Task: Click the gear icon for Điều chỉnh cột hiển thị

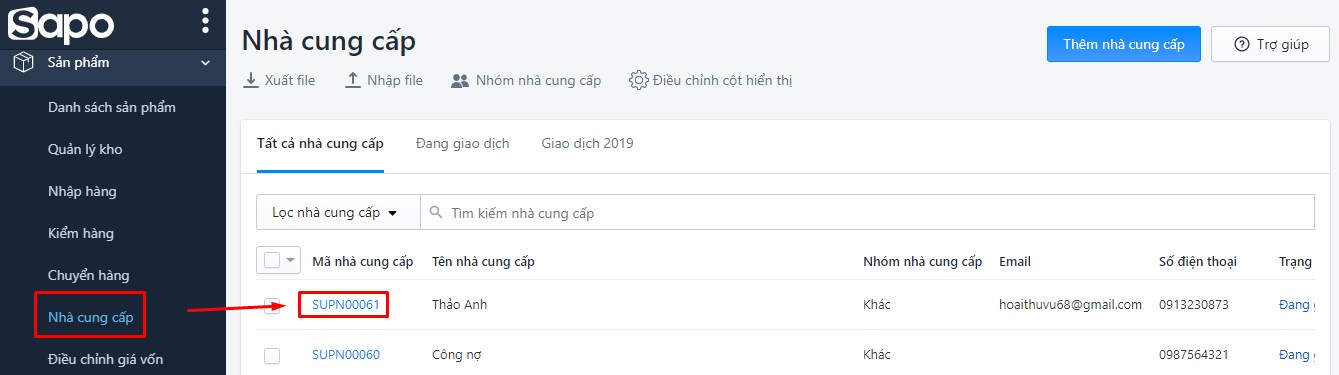Action: point(638,80)
